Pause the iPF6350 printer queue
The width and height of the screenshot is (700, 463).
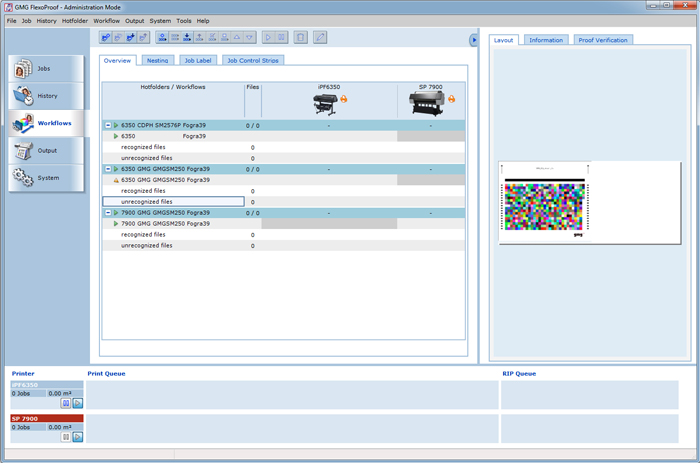66,403
